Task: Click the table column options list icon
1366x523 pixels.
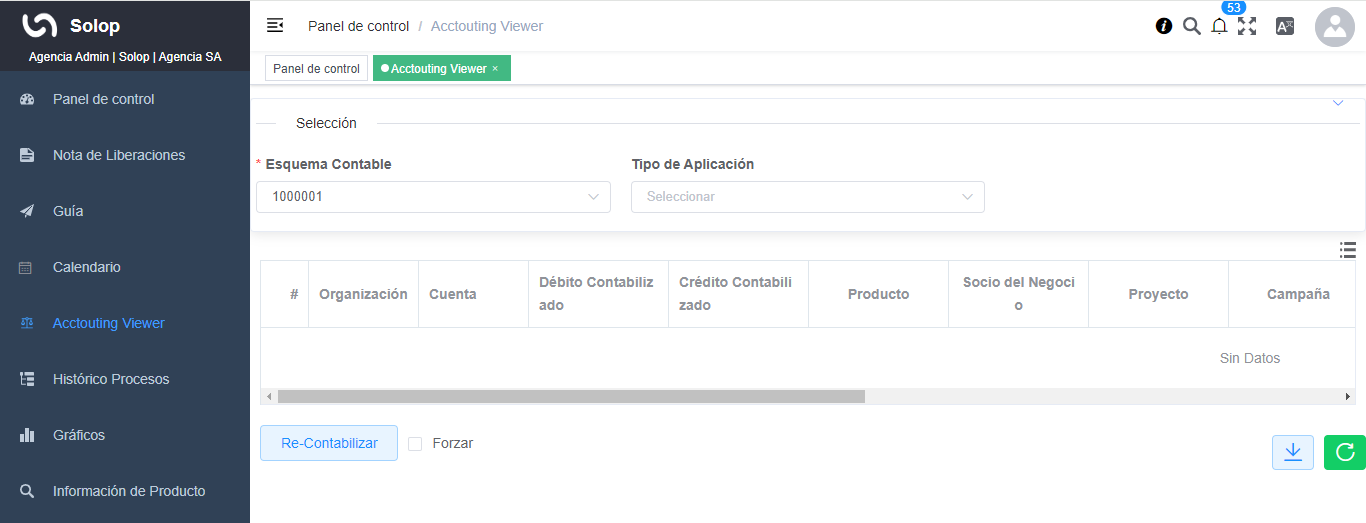Action: [x=1347, y=250]
